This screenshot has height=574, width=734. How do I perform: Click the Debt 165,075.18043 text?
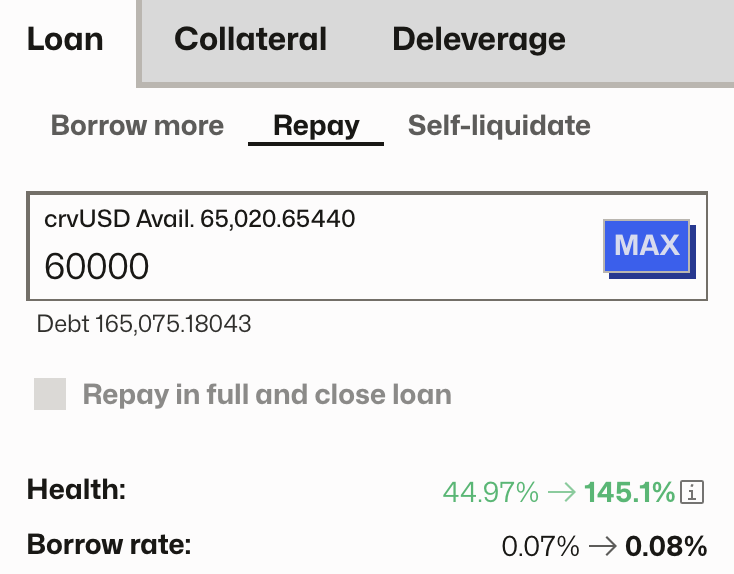144,324
